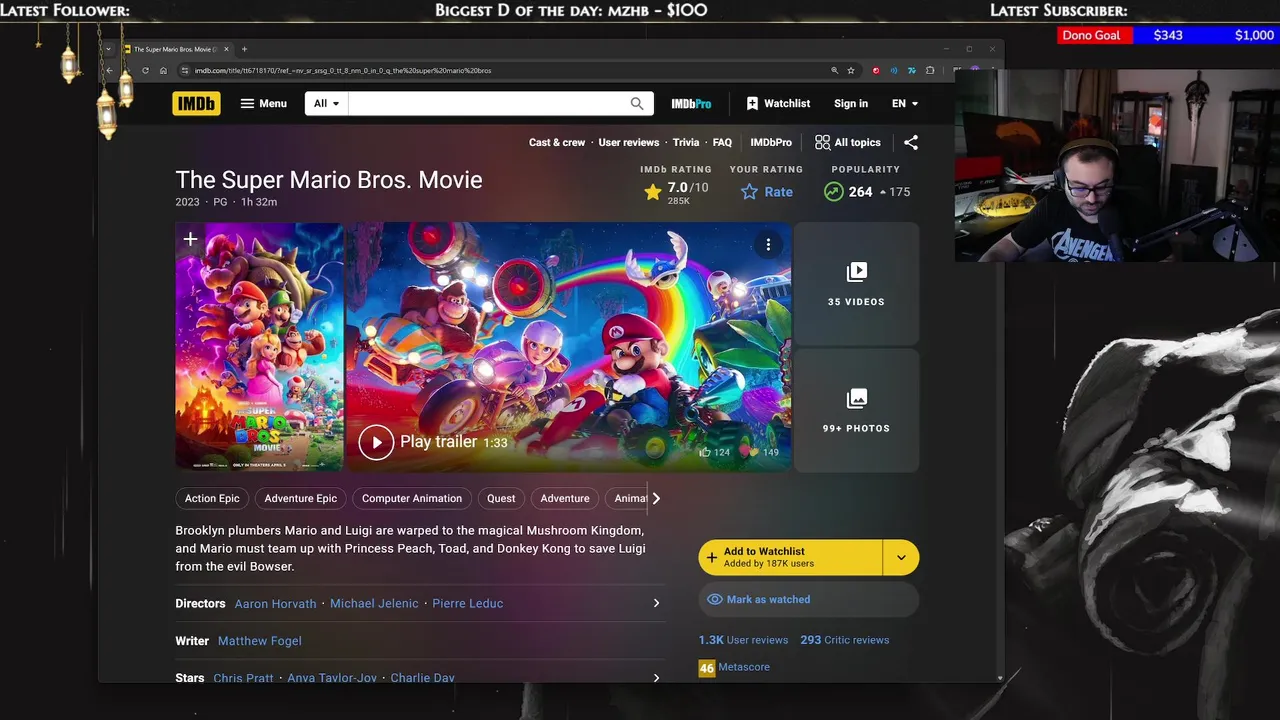Click the browser reload button
The width and height of the screenshot is (1280, 720).
(145, 70)
